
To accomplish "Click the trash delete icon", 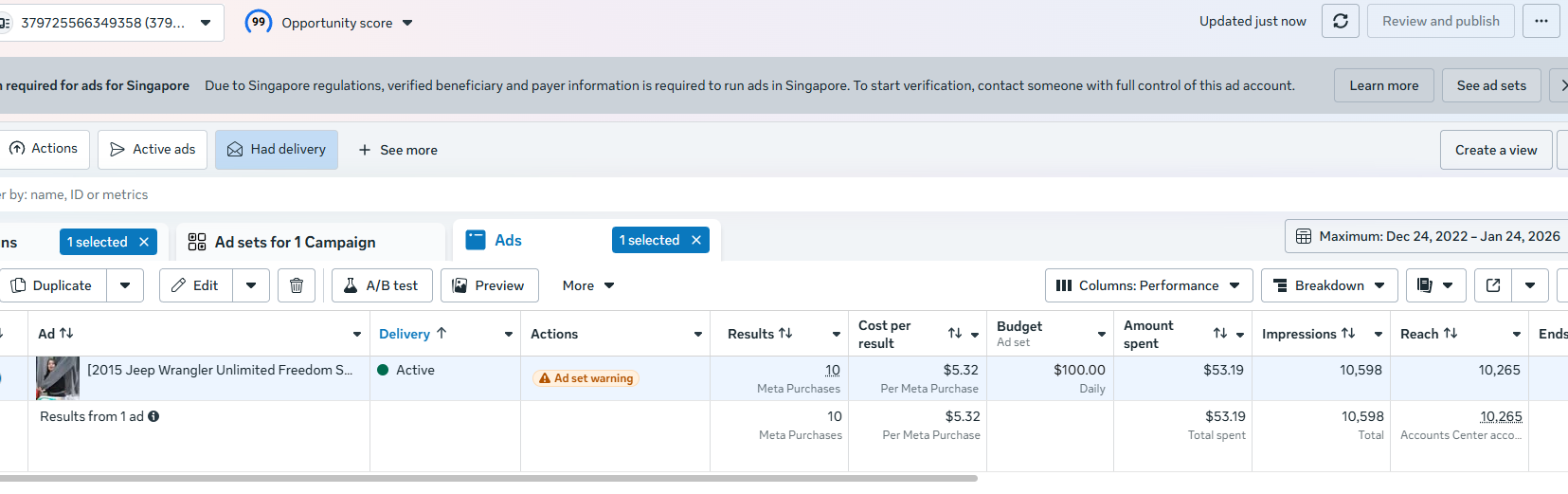I will coord(297,285).
